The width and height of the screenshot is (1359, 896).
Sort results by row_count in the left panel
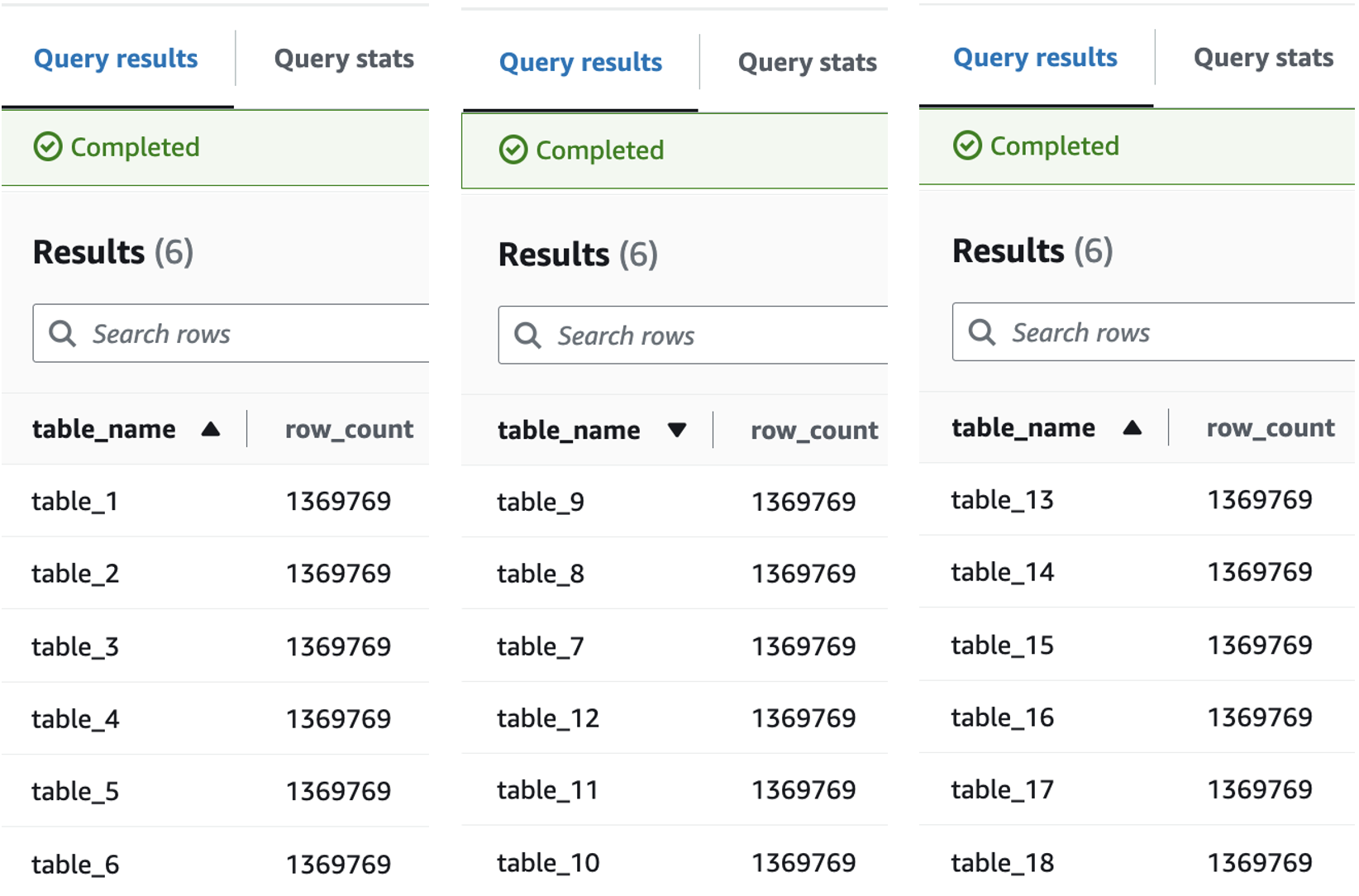tap(348, 429)
